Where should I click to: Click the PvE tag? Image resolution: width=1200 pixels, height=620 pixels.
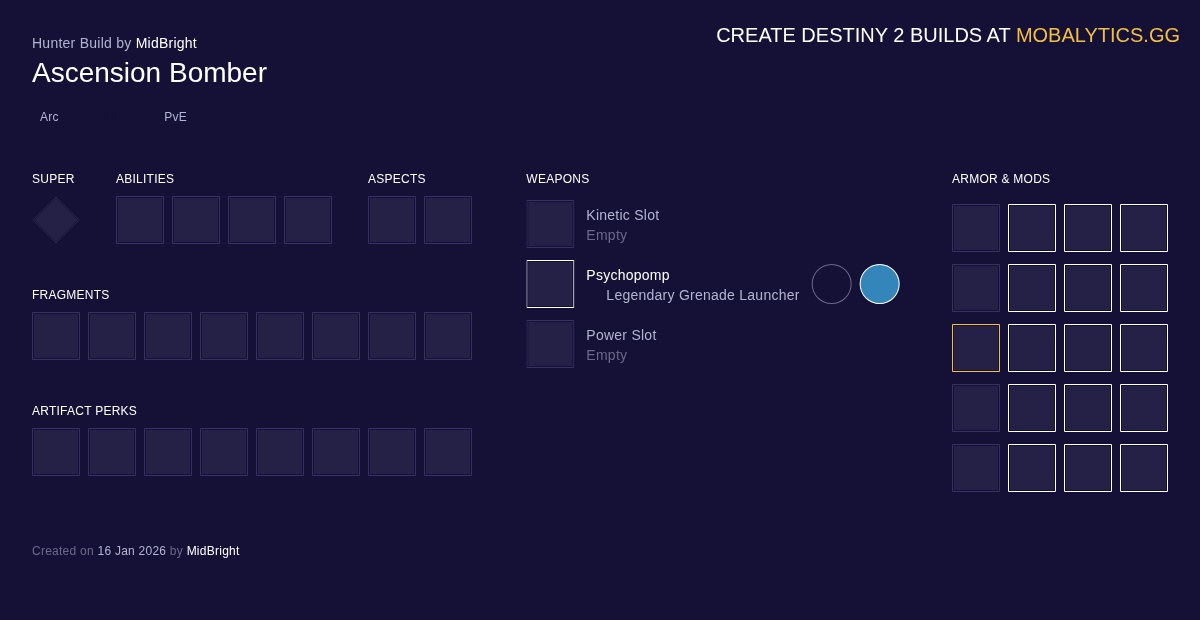[x=175, y=117]
